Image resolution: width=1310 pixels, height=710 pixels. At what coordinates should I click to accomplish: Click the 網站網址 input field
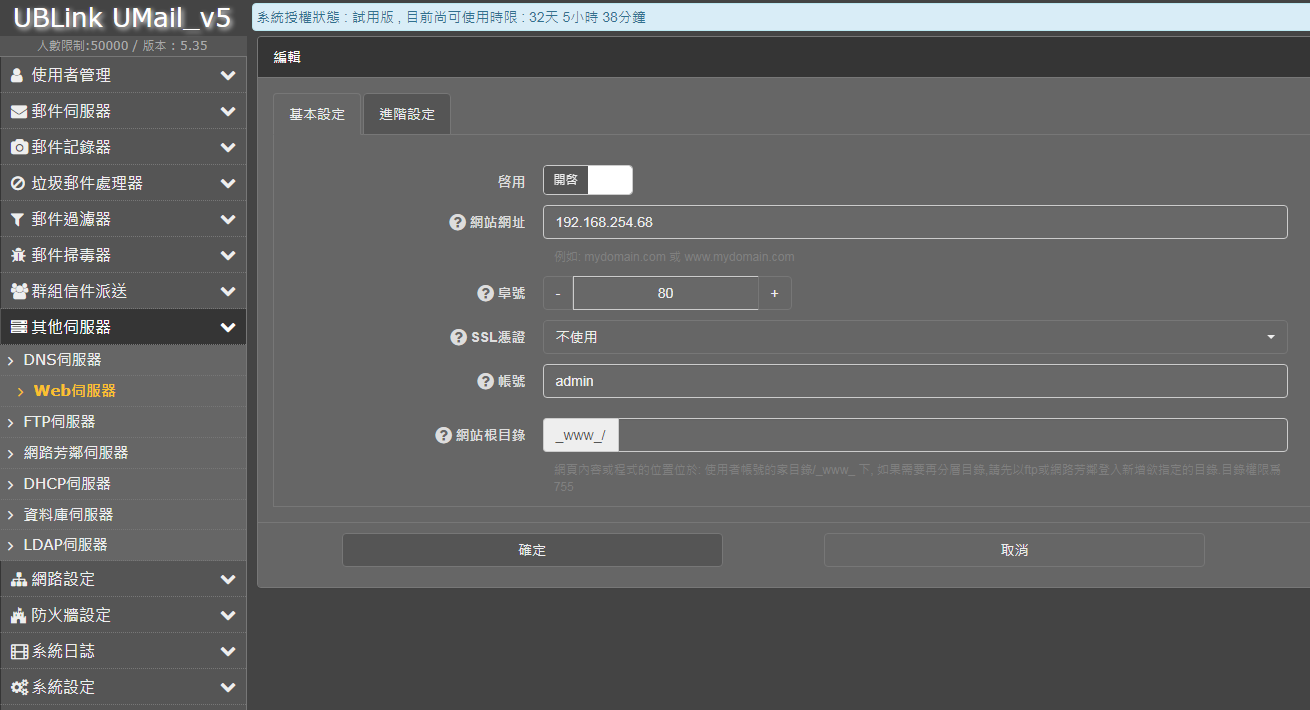(914, 222)
